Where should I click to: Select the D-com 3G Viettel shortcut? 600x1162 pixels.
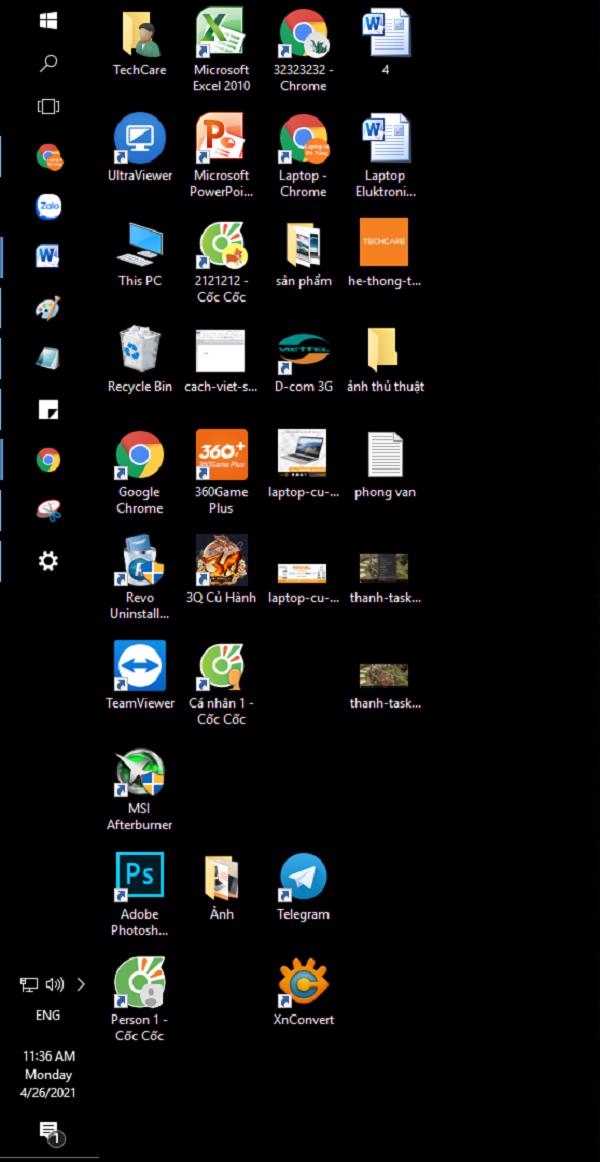303,362
